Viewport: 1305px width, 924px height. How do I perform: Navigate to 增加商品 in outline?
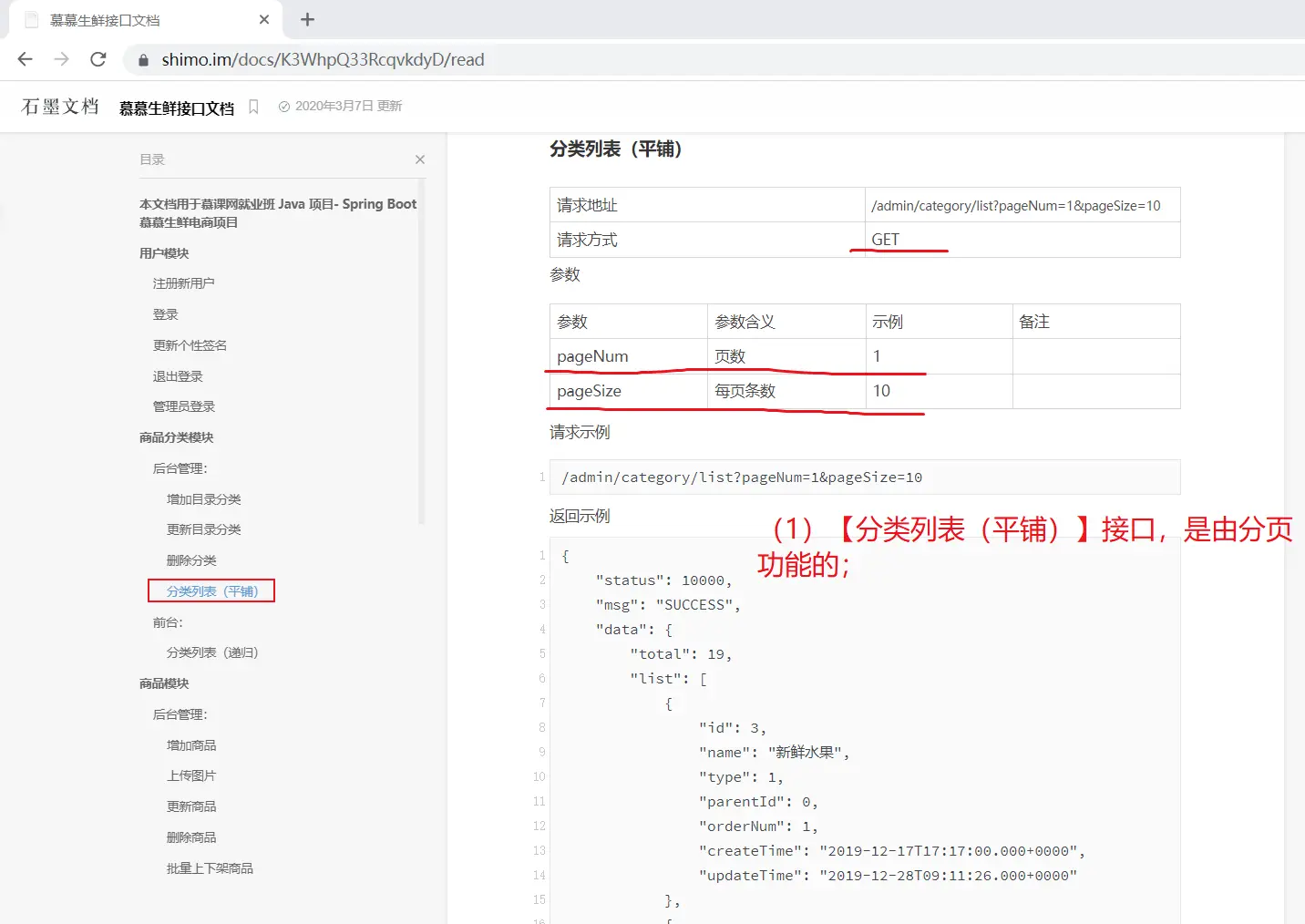tap(191, 745)
